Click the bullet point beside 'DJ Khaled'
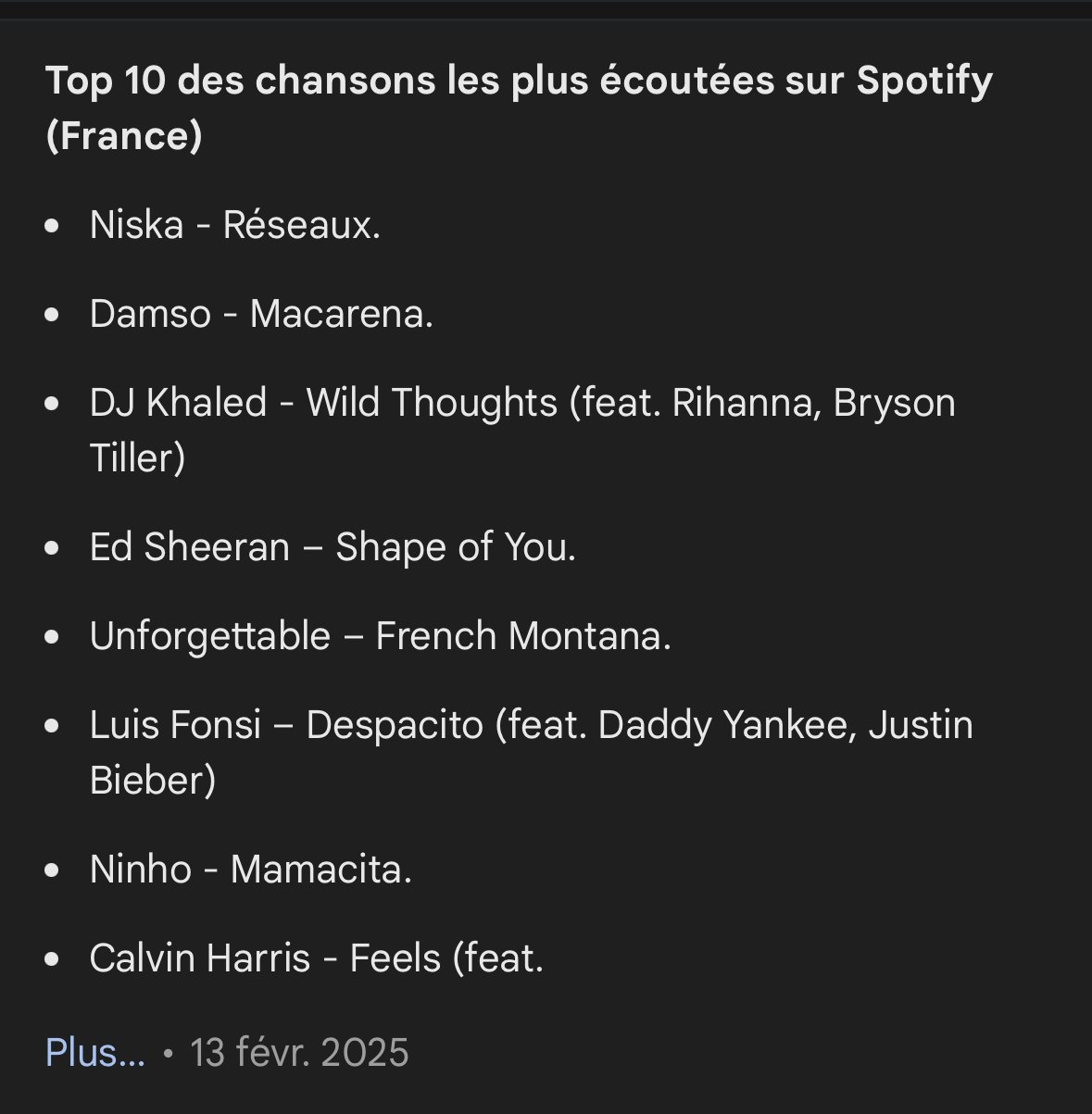 point(53,403)
